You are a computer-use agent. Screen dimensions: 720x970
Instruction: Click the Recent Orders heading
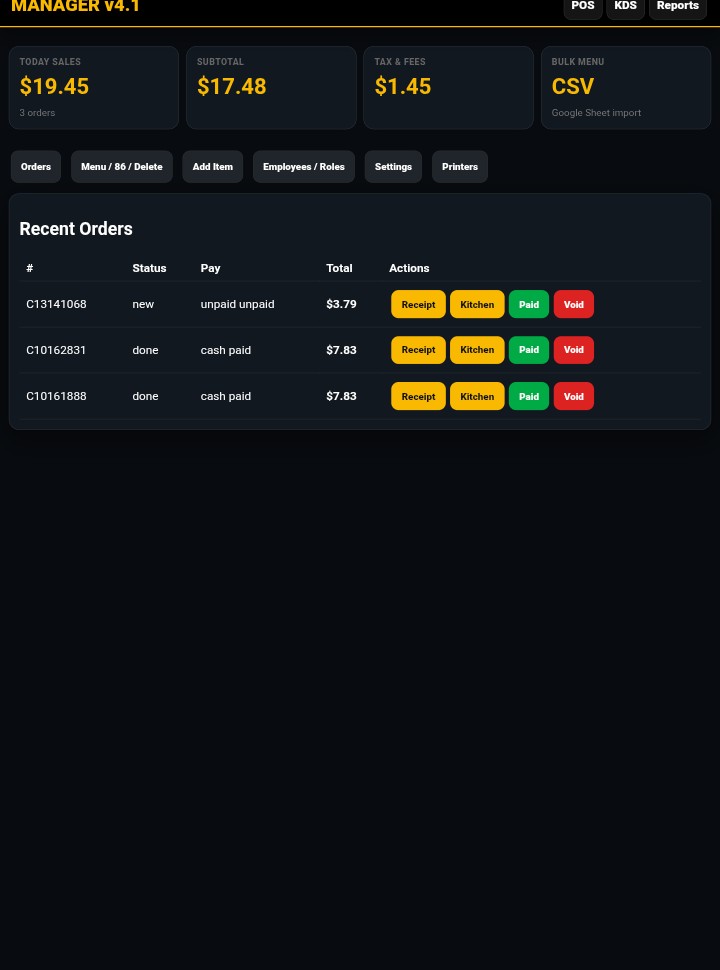coord(76,229)
